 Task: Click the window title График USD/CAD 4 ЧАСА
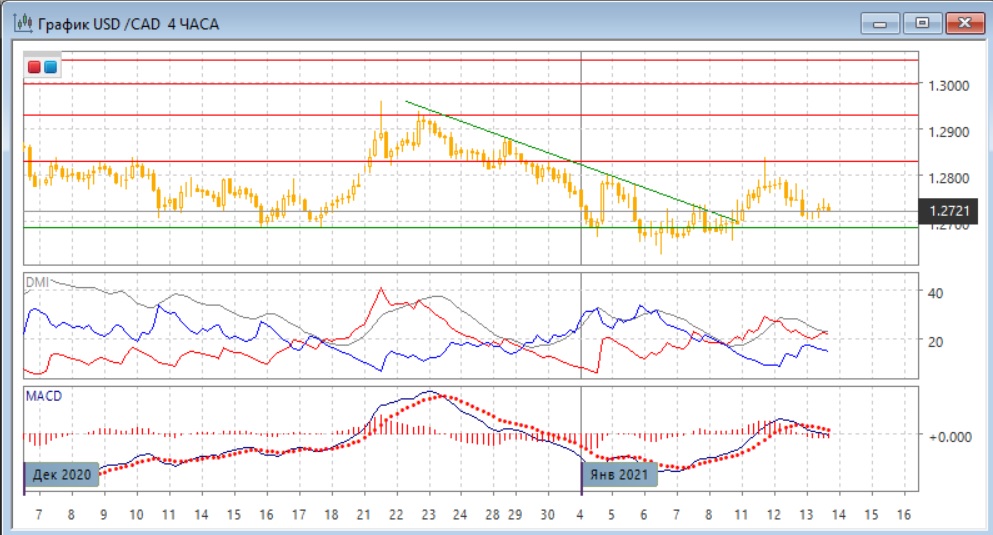(x=128, y=22)
